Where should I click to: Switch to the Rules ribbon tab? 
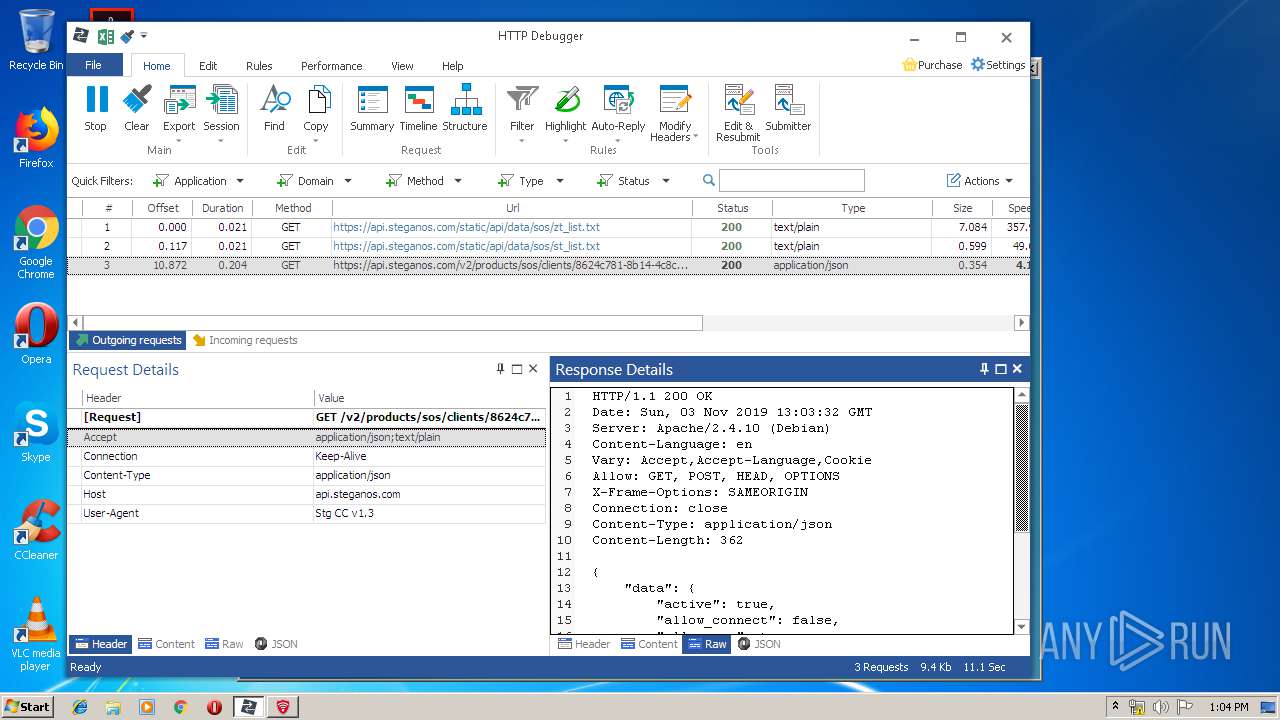(259, 66)
